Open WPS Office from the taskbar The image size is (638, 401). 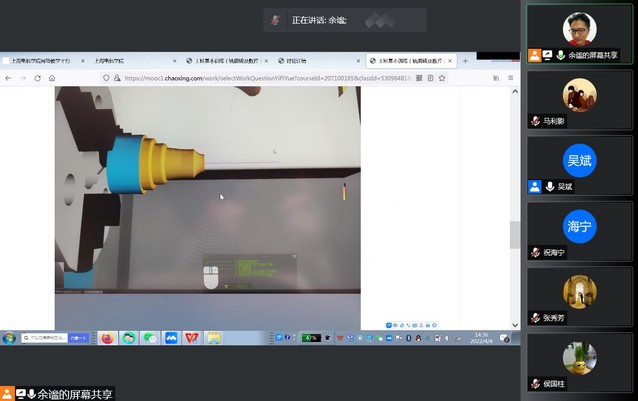point(191,338)
